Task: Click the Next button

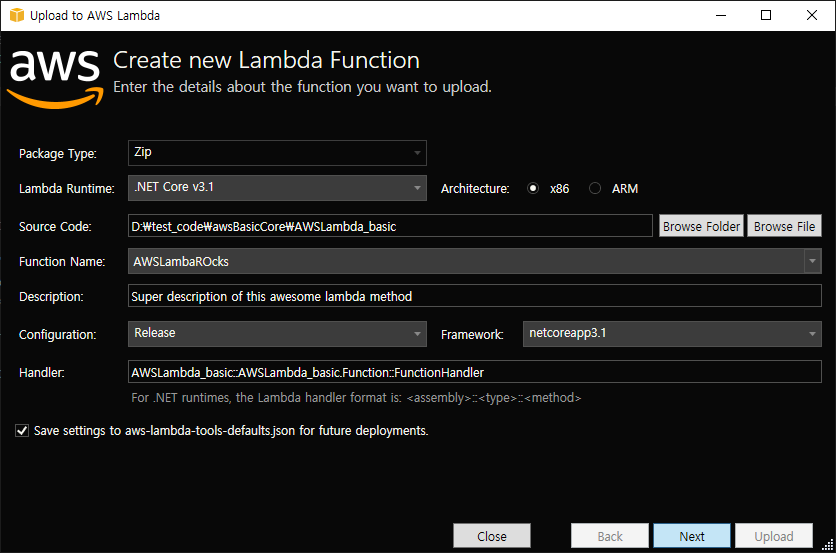Action: point(692,535)
